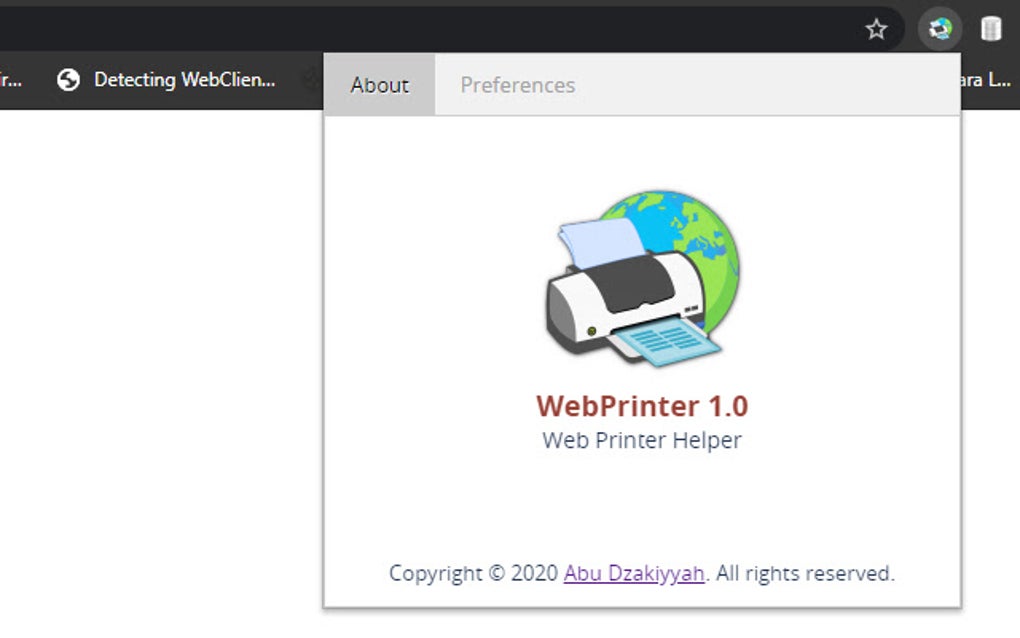Open the WebPrinter extension icon in toolbar

point(937,28)
